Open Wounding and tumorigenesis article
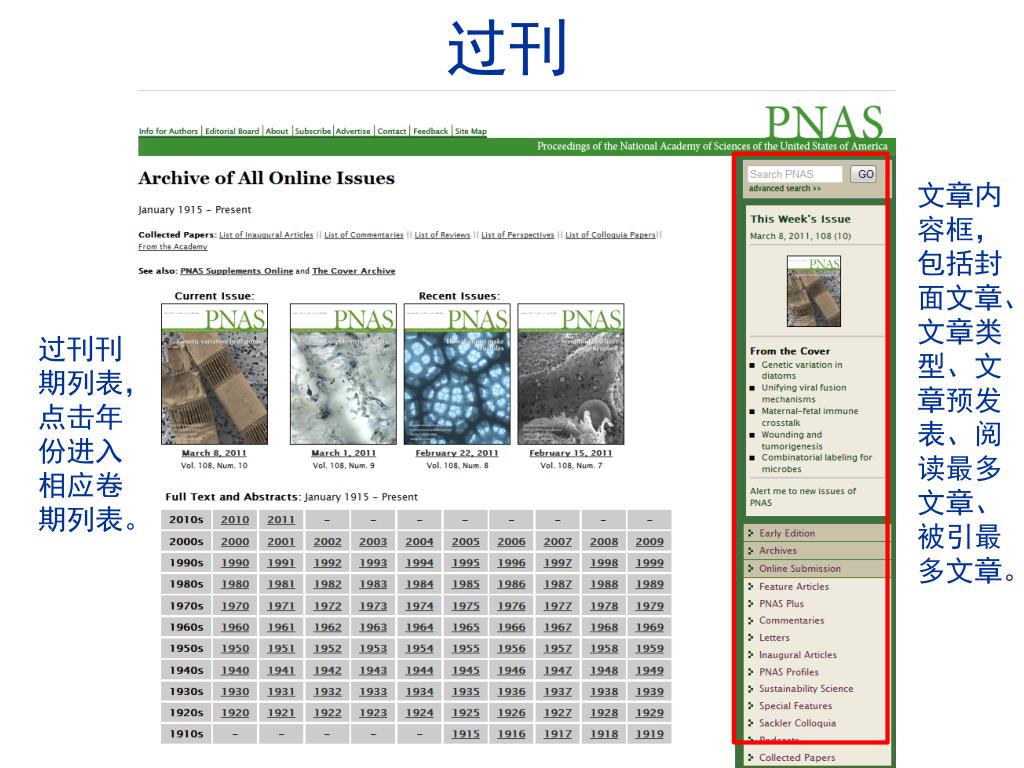The image size is (1024, 768). click(x=792, y=440)
